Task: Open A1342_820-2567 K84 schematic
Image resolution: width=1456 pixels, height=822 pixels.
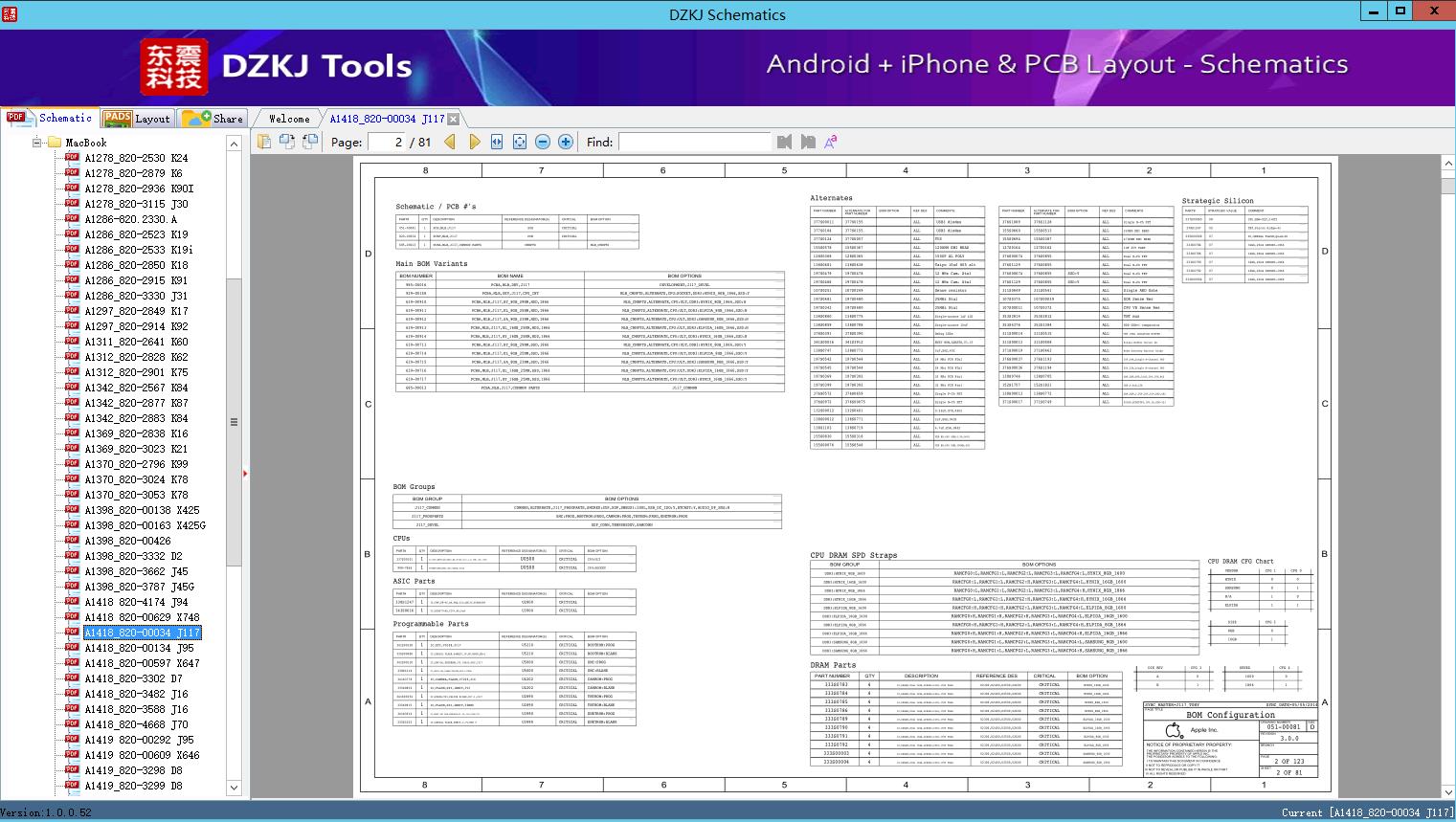Action: pos(136,388)
